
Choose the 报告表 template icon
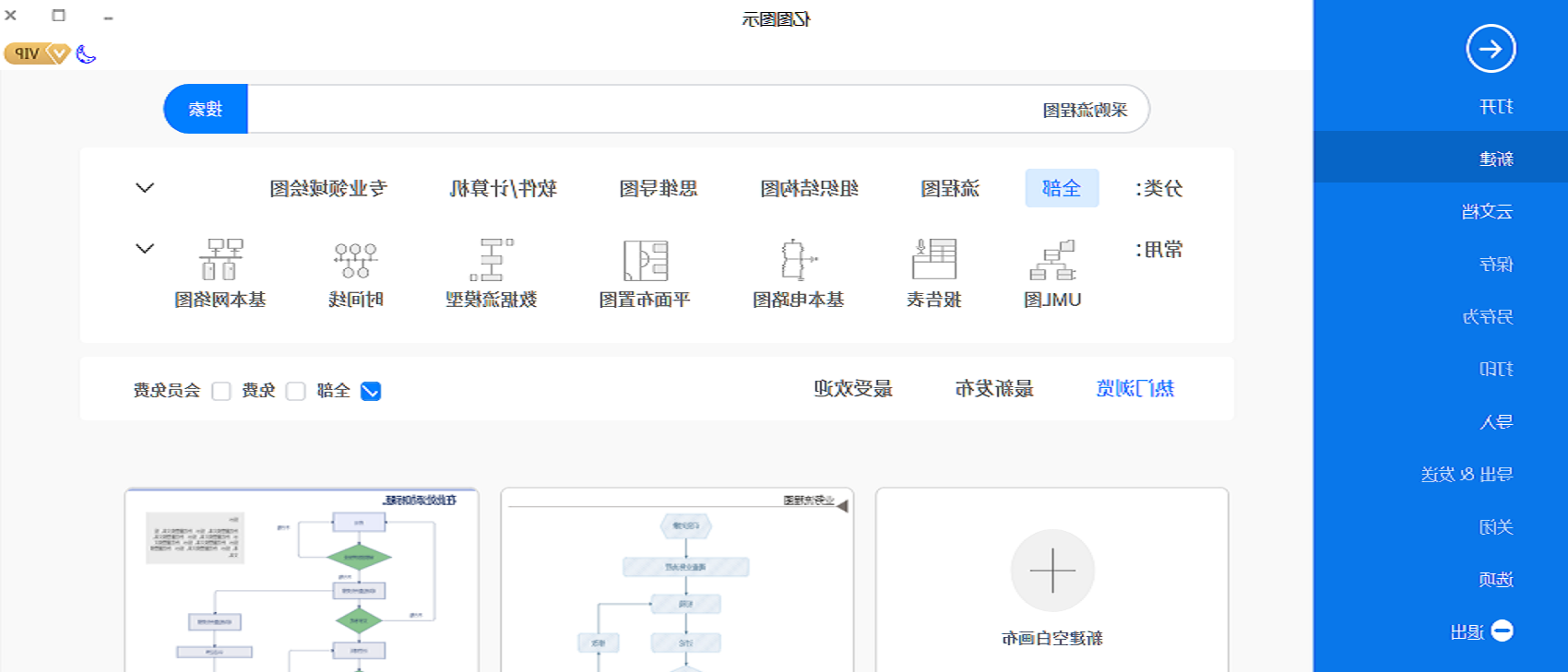coord(933,259)
